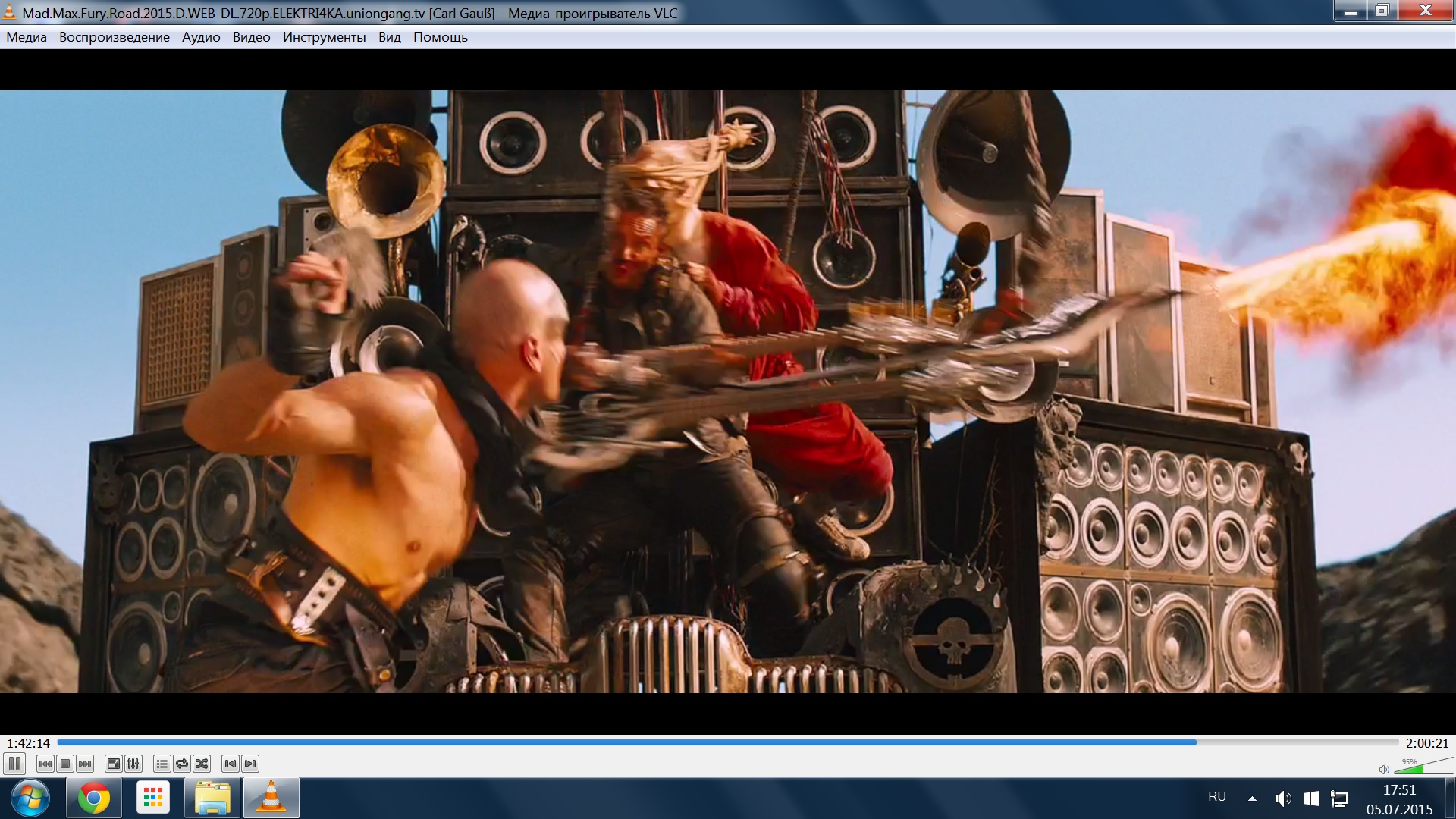Click the elapsed time 1:42:14 label
Image resolution: width=1456 pixels, height=819 pixels.
coord(28,743)
